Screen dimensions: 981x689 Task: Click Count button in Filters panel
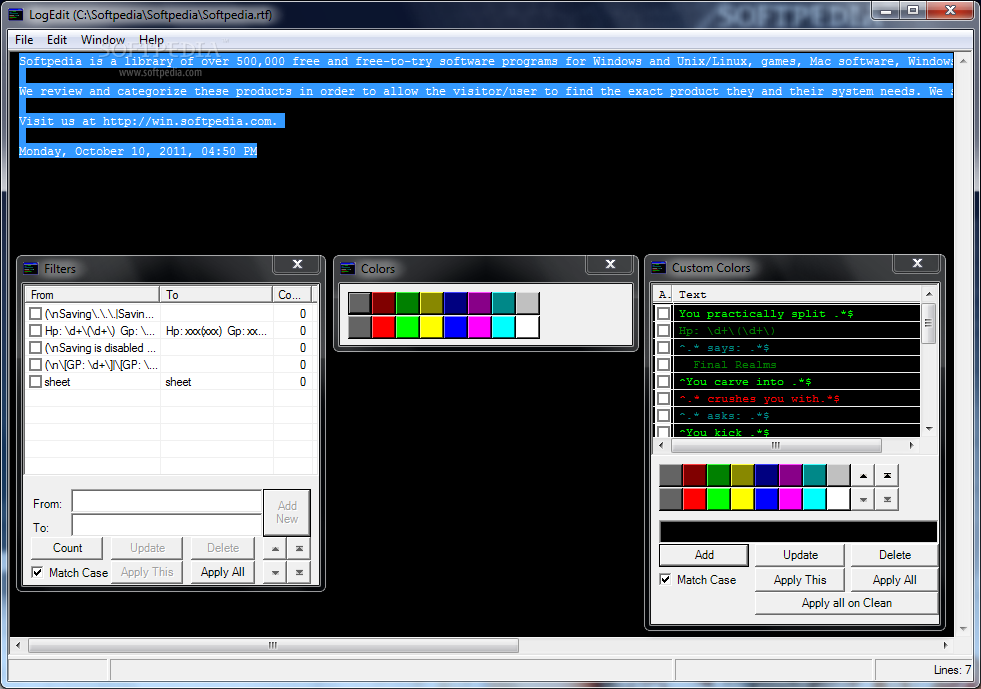[67, 548]
